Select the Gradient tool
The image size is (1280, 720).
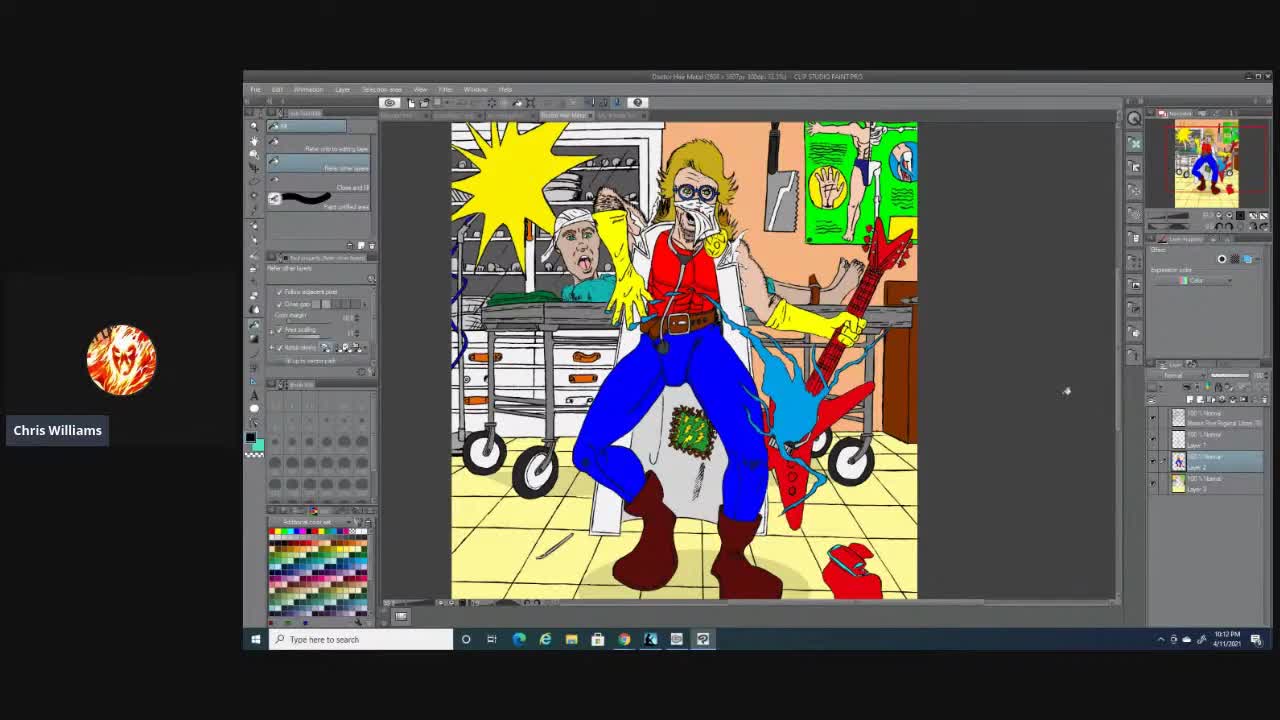point(254,338)
